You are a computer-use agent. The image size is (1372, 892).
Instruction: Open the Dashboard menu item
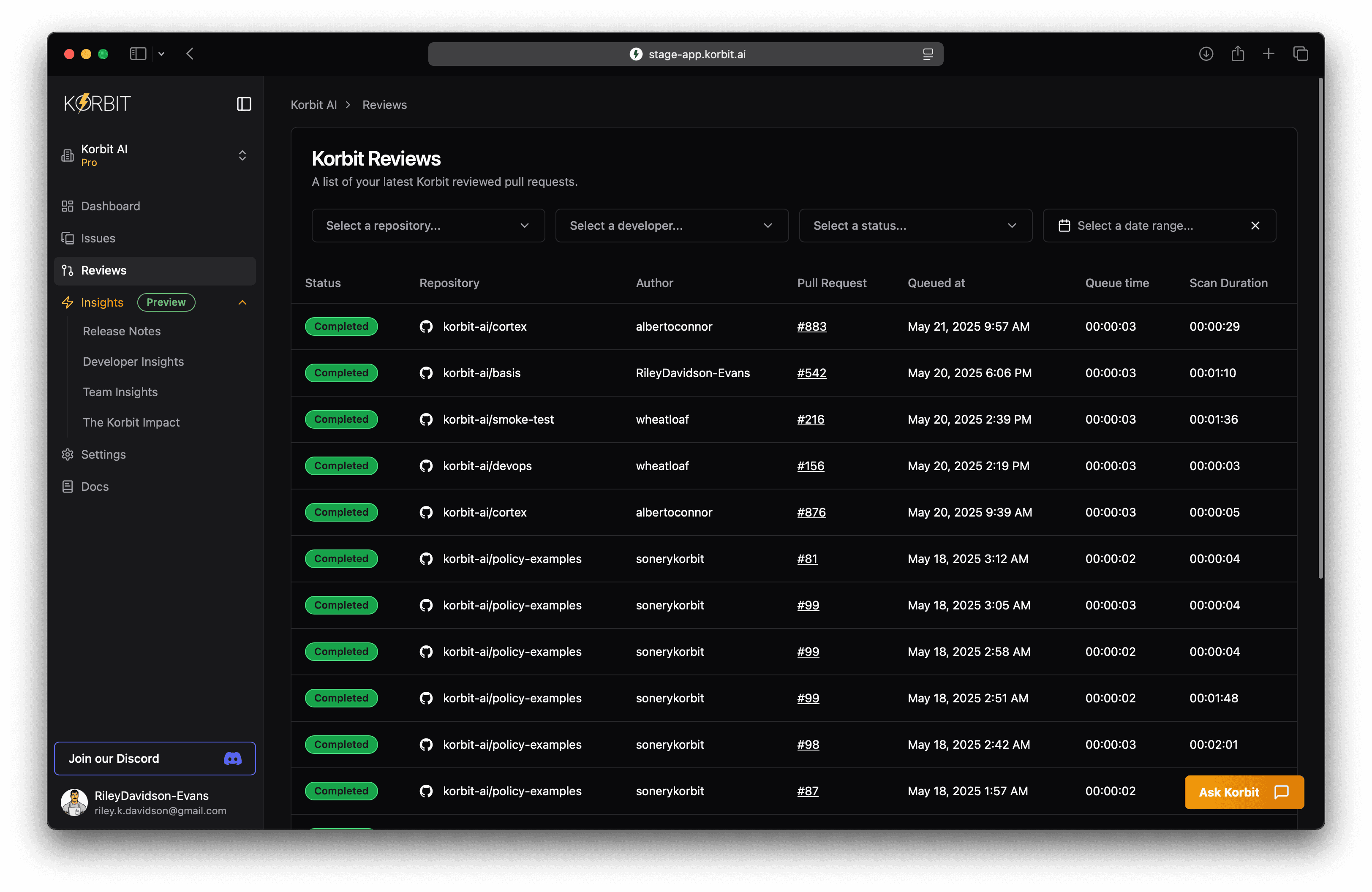click(155, 206)
